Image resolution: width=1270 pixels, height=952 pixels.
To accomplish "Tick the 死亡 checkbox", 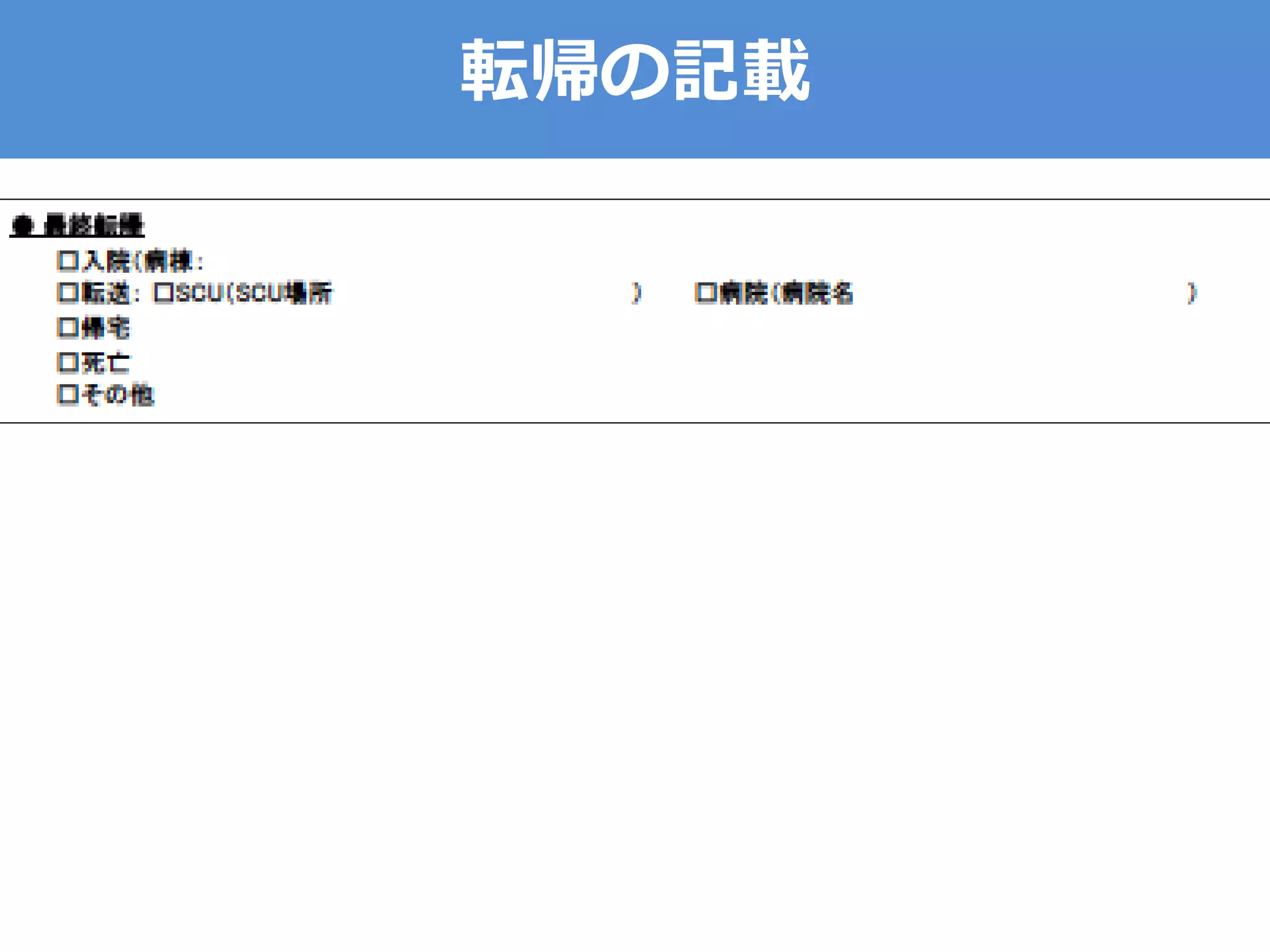I will [x=68, y=362].
